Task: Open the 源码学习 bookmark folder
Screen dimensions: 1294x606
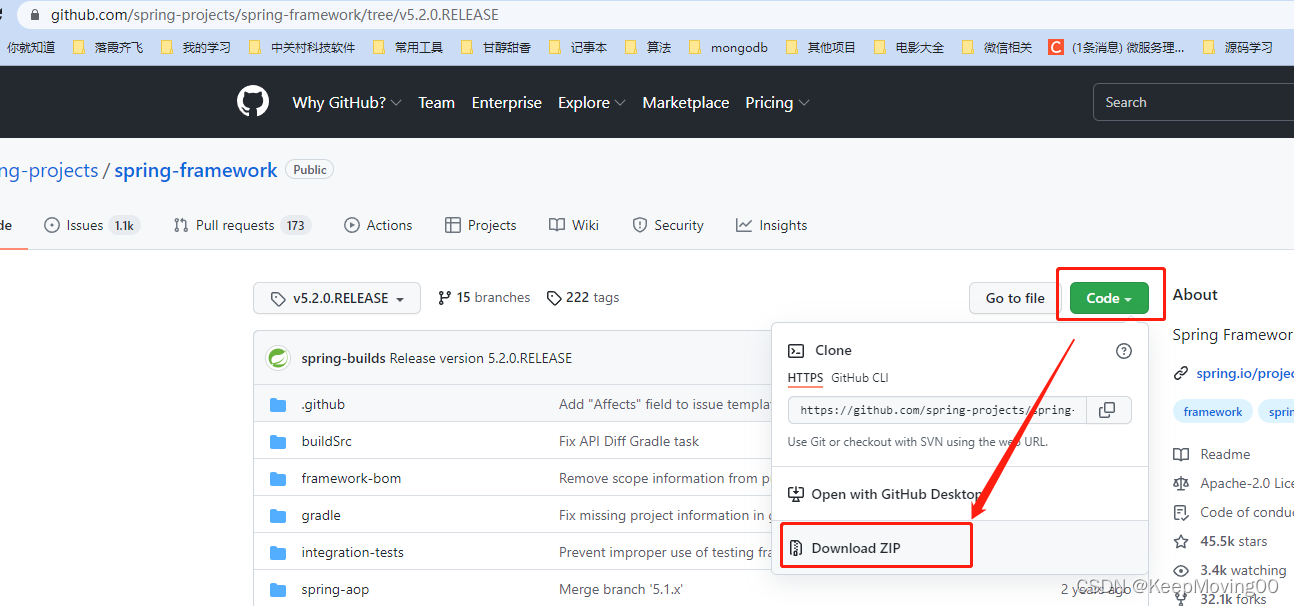Action: (1238, 47)
